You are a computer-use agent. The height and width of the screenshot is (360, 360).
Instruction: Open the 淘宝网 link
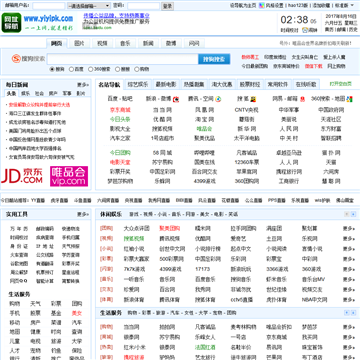click(204, 119)
